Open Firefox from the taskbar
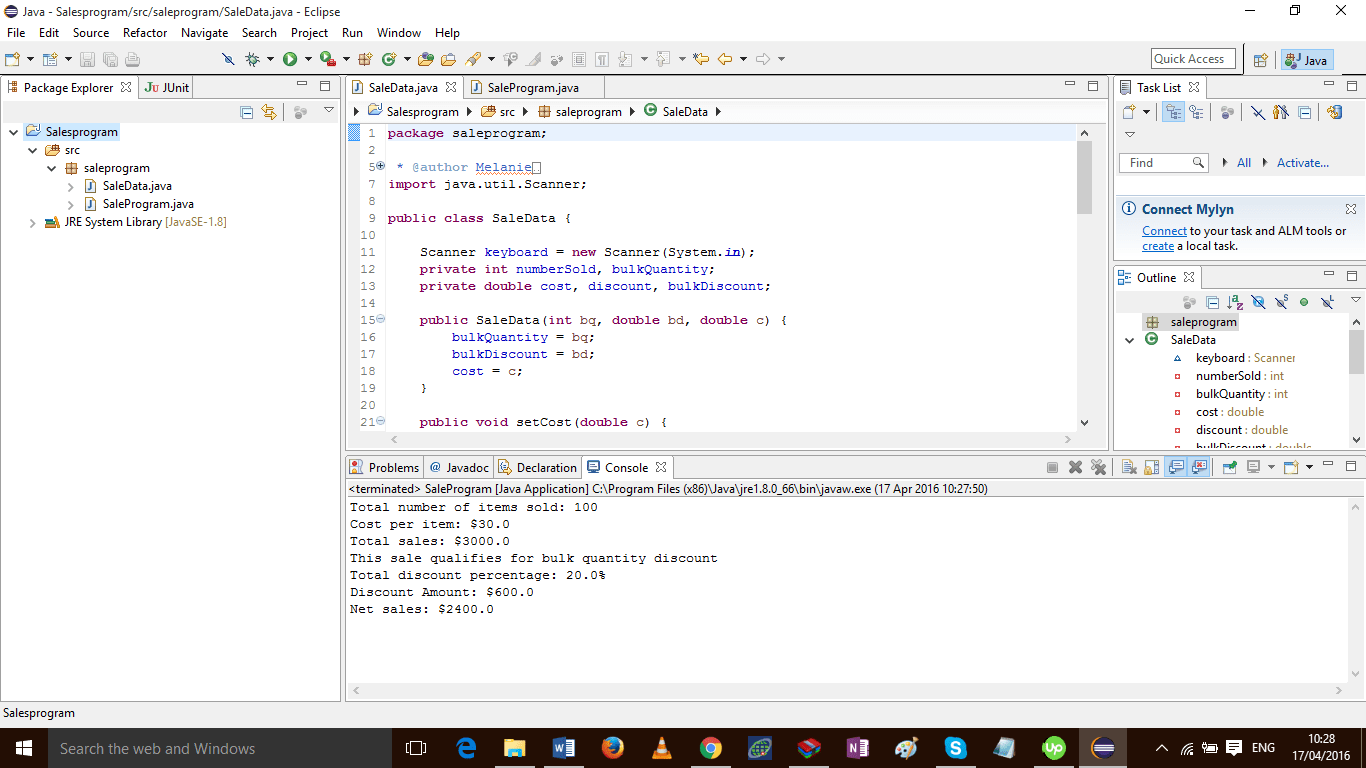Viewport: 1366px width, 768px height. click(x=613, y=748)
